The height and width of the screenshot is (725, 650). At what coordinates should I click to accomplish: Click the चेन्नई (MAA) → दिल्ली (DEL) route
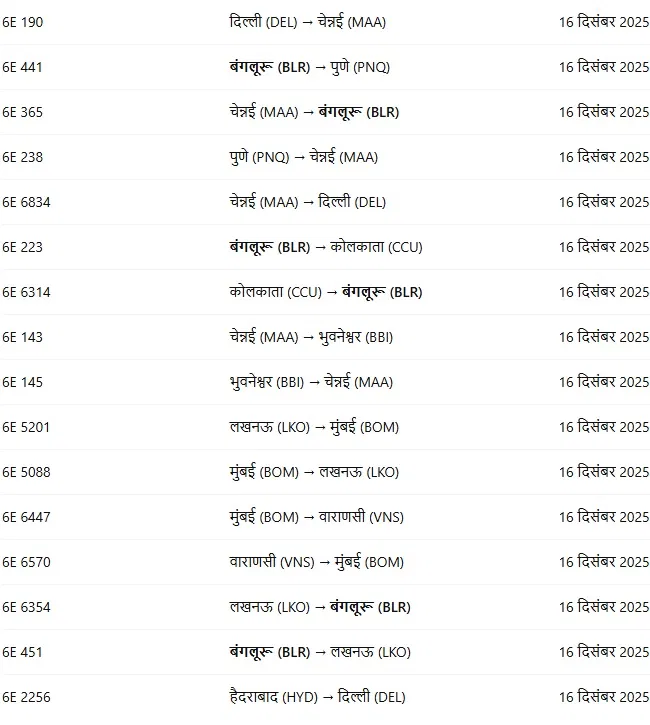click(307, 202)
